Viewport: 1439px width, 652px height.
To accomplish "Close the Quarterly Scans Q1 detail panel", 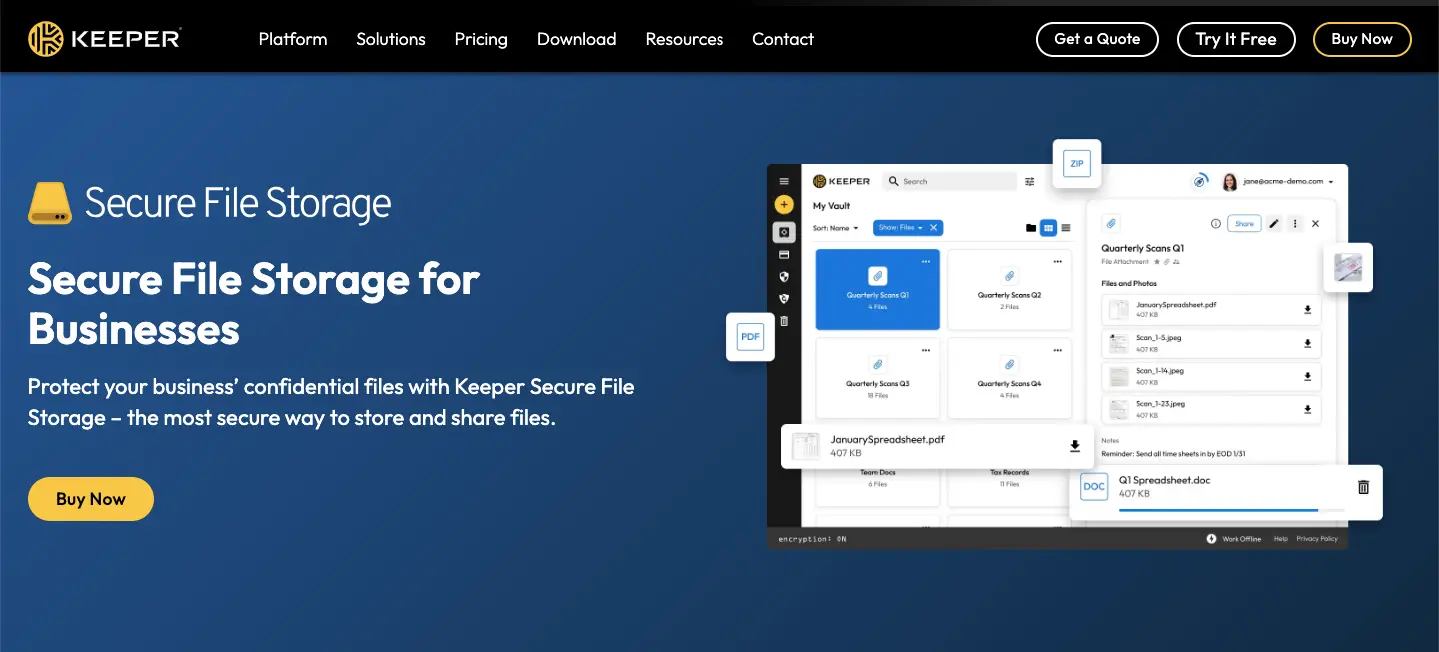I will coord(1316,224).
